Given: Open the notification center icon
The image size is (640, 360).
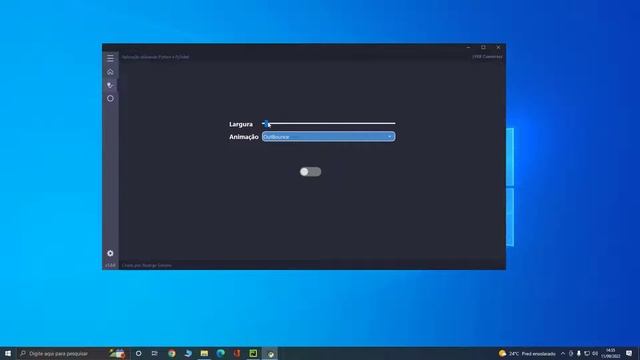Looking at the screenshot, I should click(629, 353).
